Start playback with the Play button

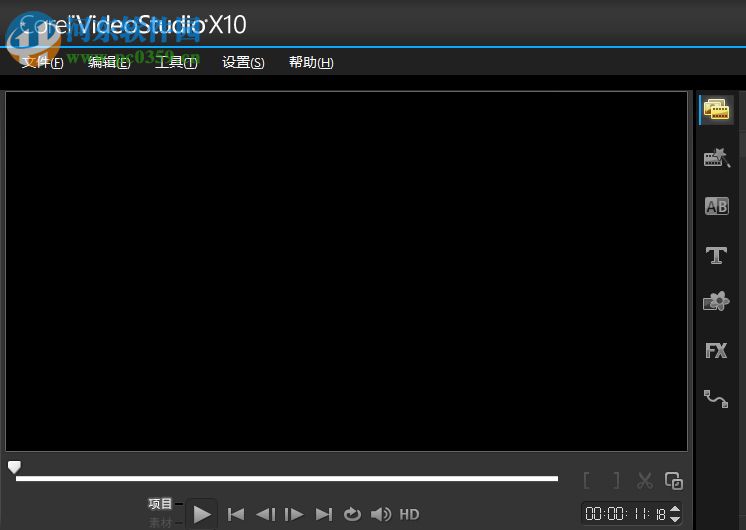[202, 514]
